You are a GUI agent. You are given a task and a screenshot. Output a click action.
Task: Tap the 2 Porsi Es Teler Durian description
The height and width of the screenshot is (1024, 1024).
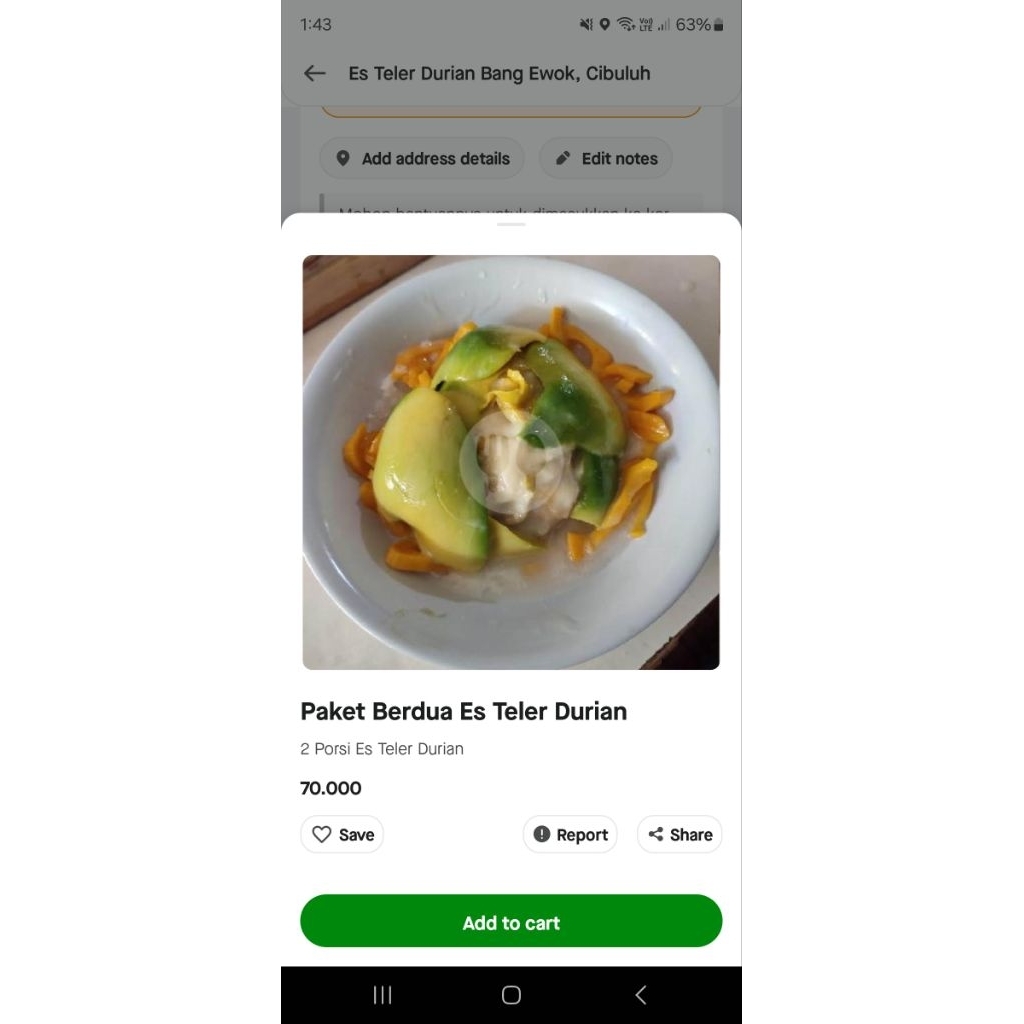[x=382, y=749]
